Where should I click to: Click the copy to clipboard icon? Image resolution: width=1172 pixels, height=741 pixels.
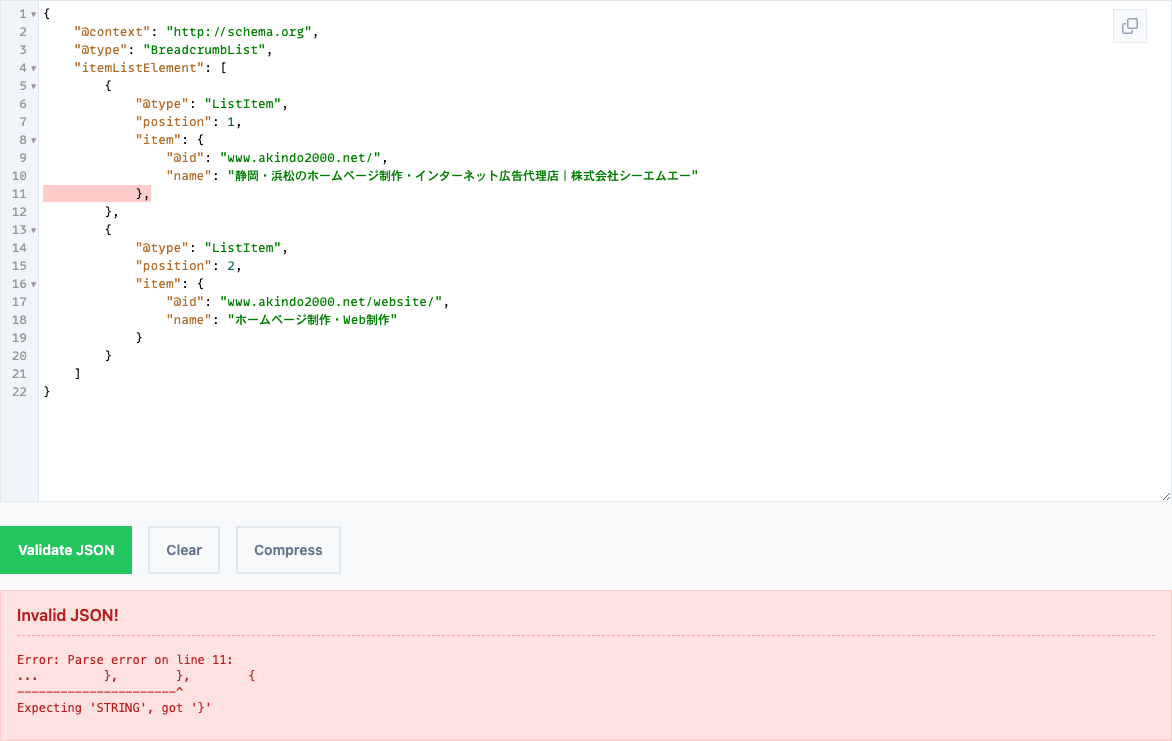tap(1130, 26)
